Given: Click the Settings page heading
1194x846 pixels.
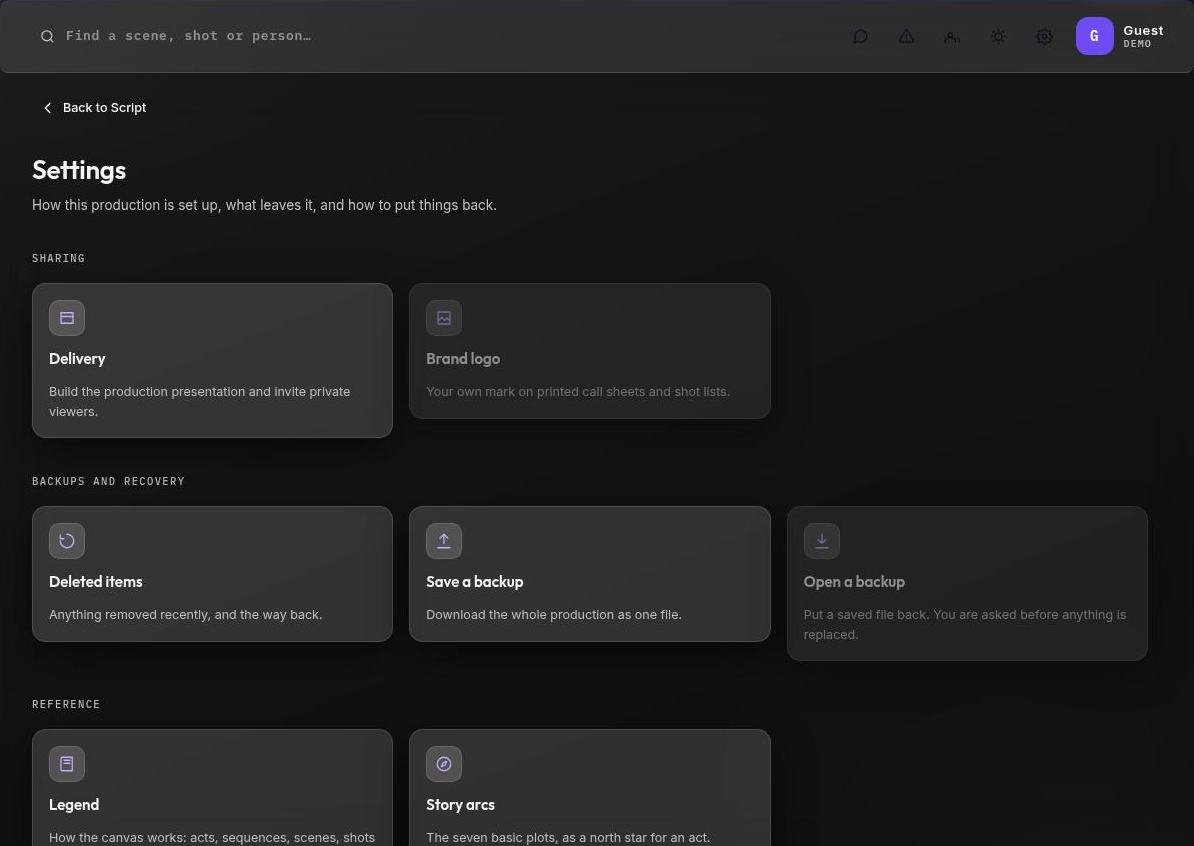Looking at the screenshot, I should tap(79, 170).
